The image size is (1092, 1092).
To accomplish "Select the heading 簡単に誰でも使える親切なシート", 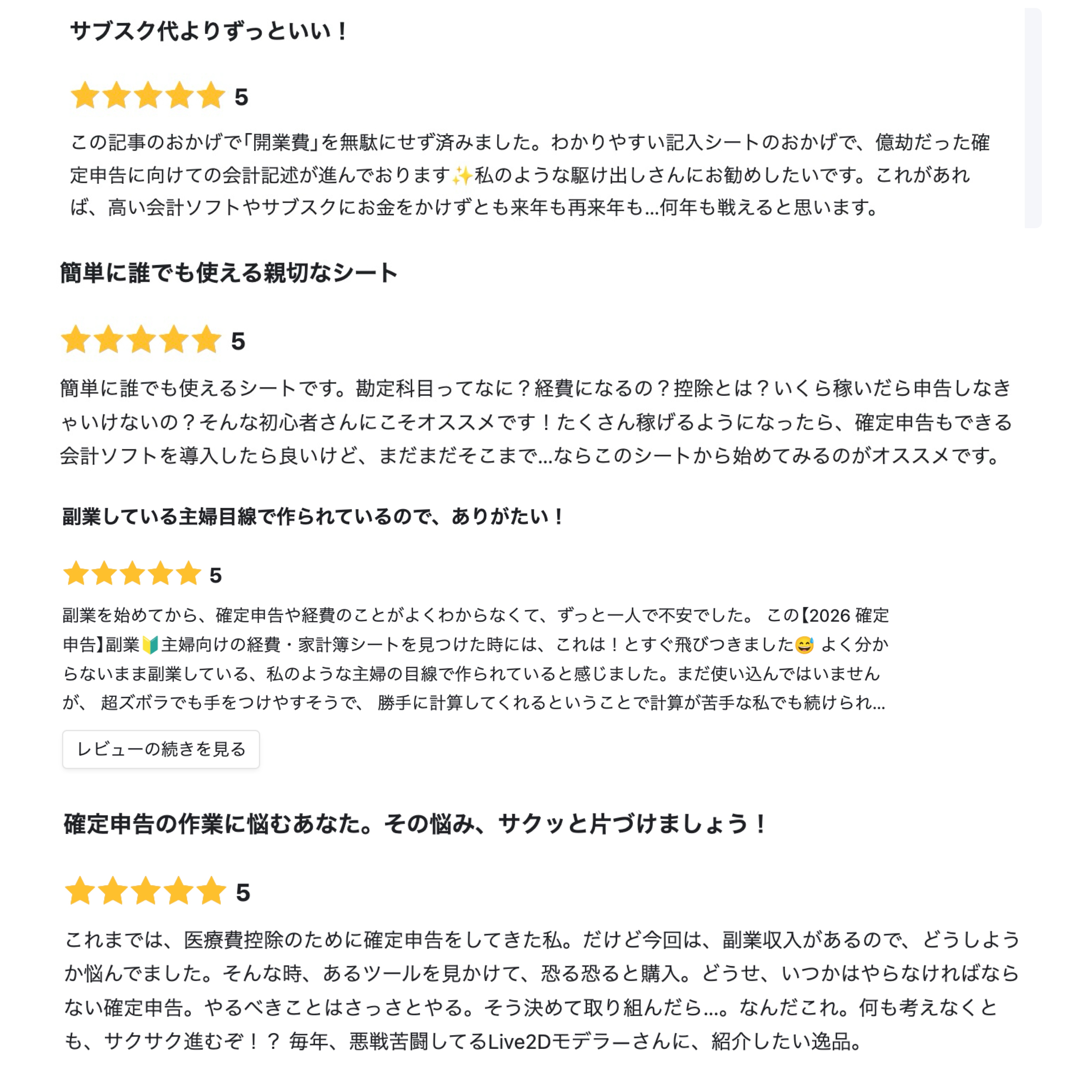I will 228,273.
